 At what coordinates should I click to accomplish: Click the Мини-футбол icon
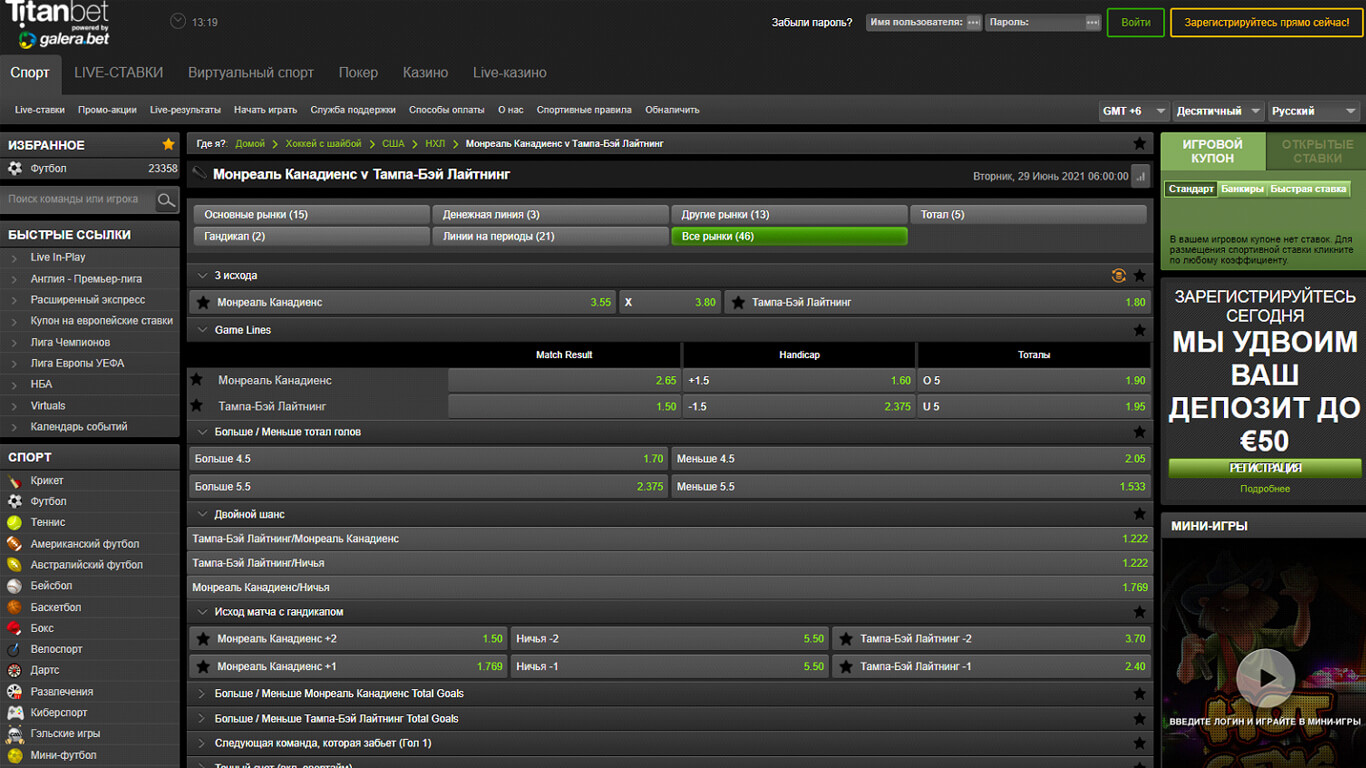[15, 755]
